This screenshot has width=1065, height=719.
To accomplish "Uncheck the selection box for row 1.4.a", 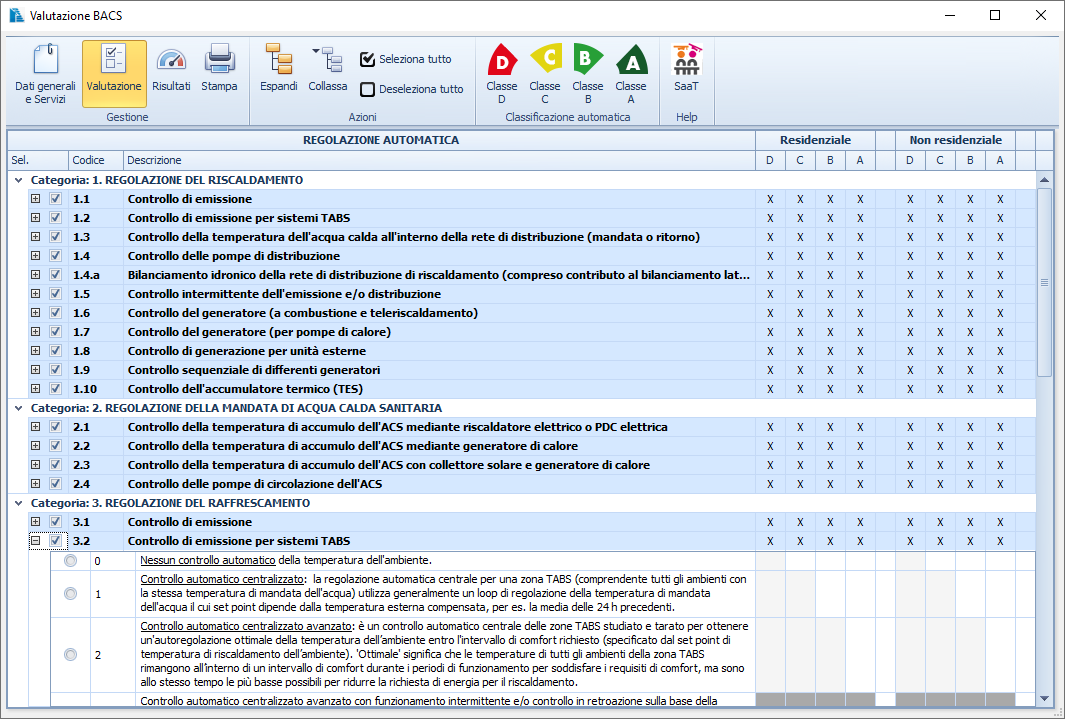I will pyautogui.click(x=56, y=275).
